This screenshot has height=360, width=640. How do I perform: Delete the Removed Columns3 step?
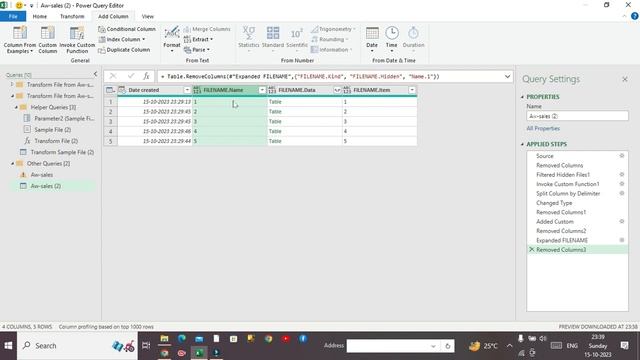pos(531,249)
